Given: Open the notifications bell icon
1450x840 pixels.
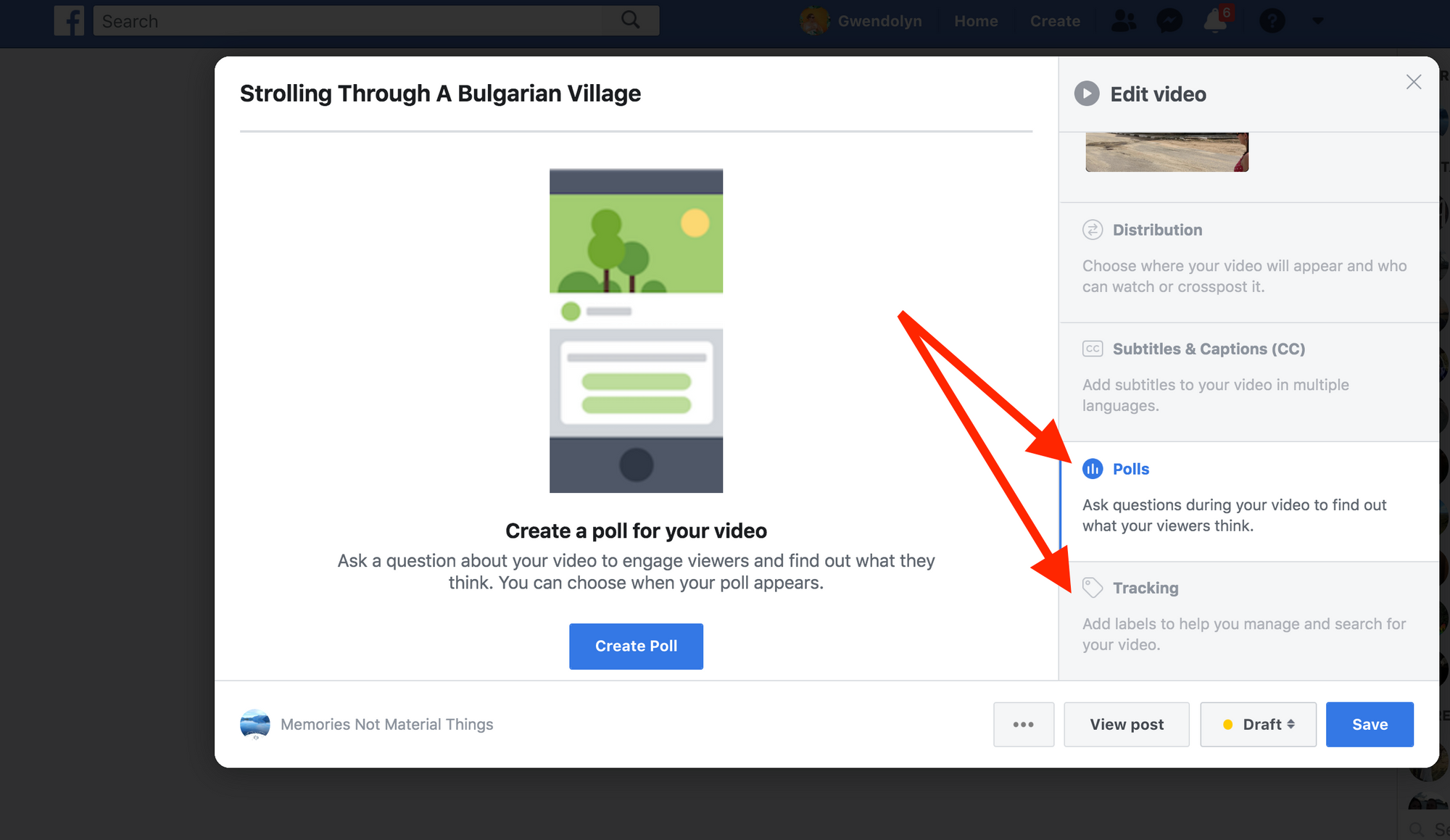Looking at the screenshot, I should point(1215,22).
